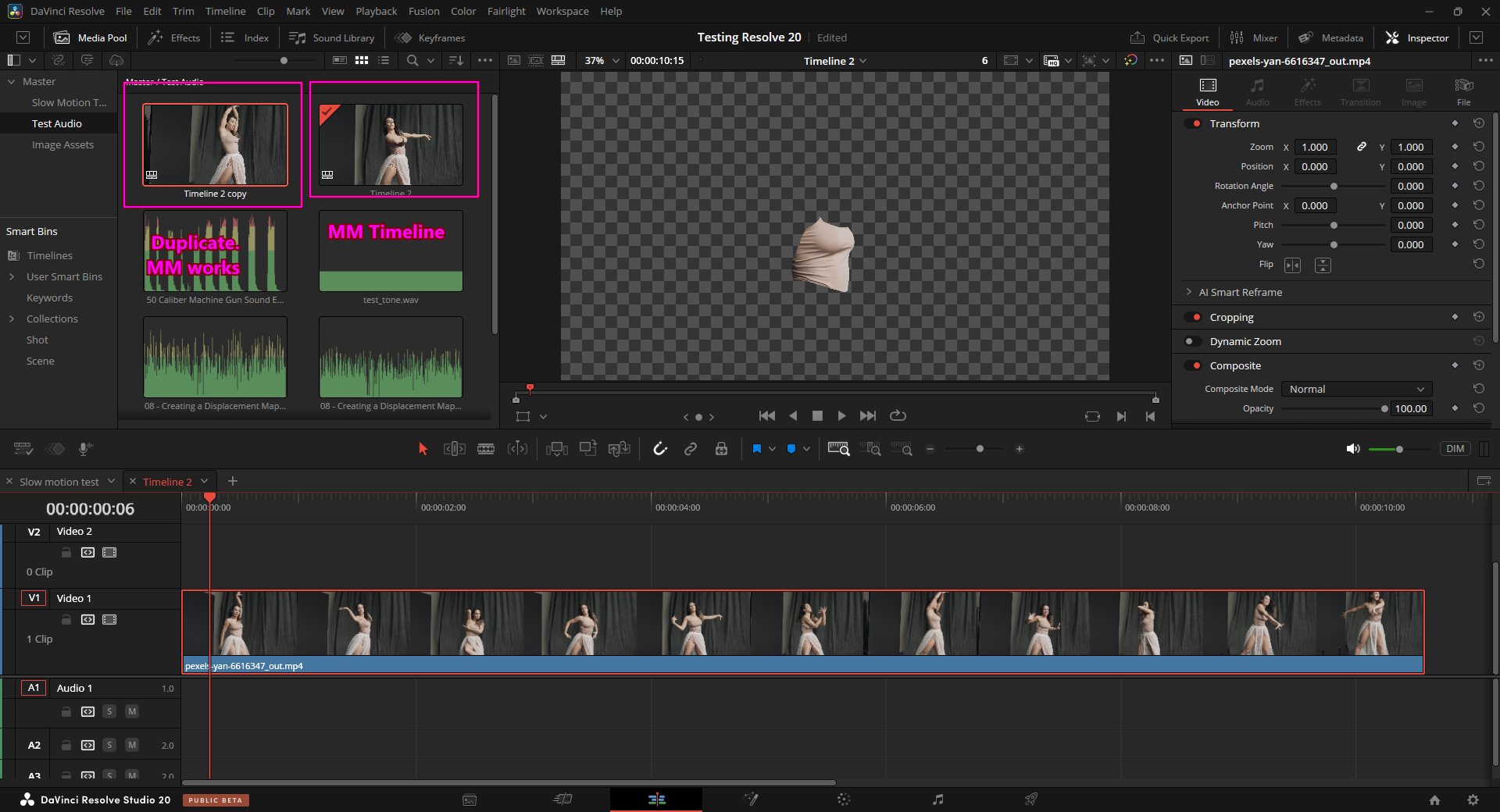Click the blue Flag icon
This screenshot has height=812, width=1500.
pyautogui.click(x=756, y=449)
